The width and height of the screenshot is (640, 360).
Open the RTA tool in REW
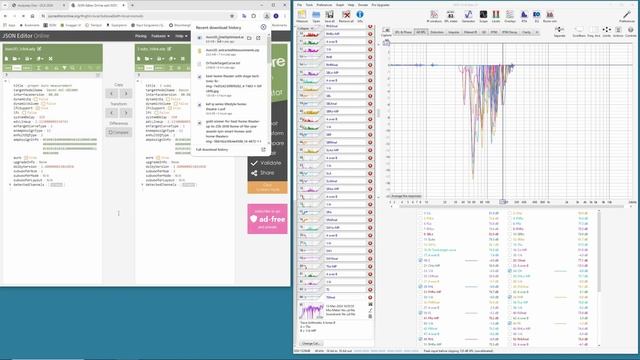tap(524, 16)
